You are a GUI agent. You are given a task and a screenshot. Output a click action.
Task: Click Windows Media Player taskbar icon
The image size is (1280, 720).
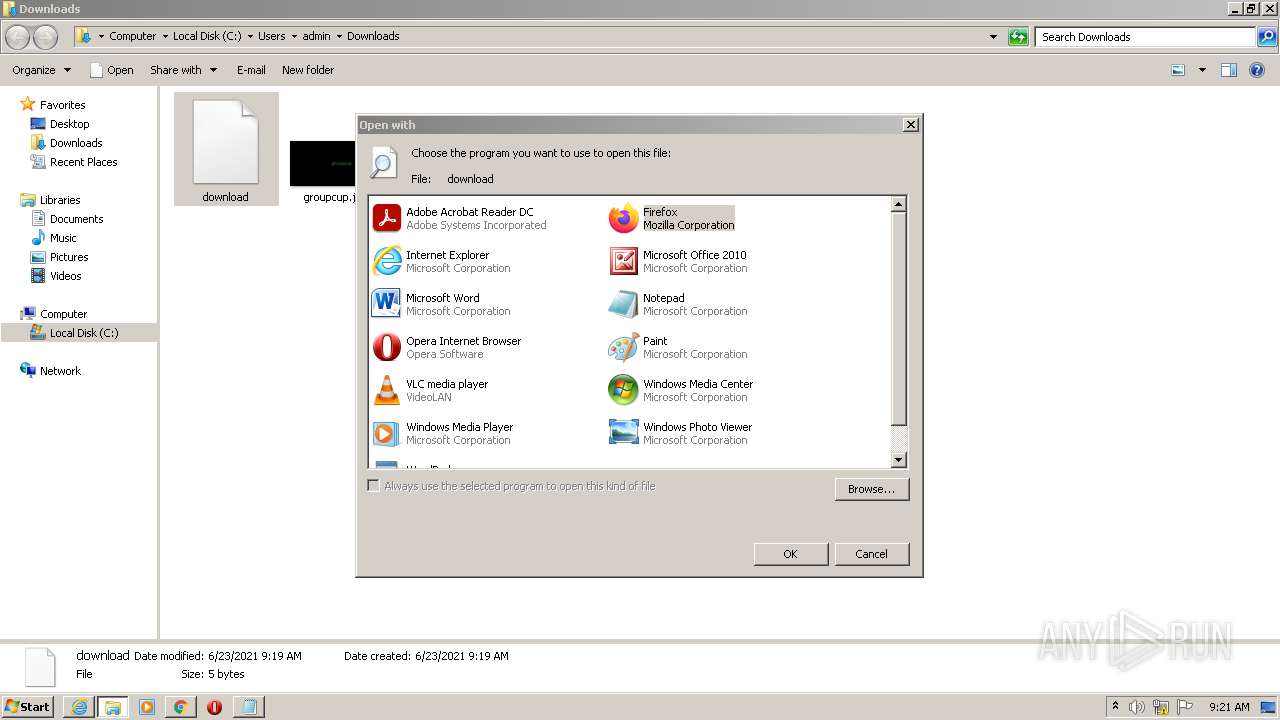pyautogui.click(x=147, y=707)
